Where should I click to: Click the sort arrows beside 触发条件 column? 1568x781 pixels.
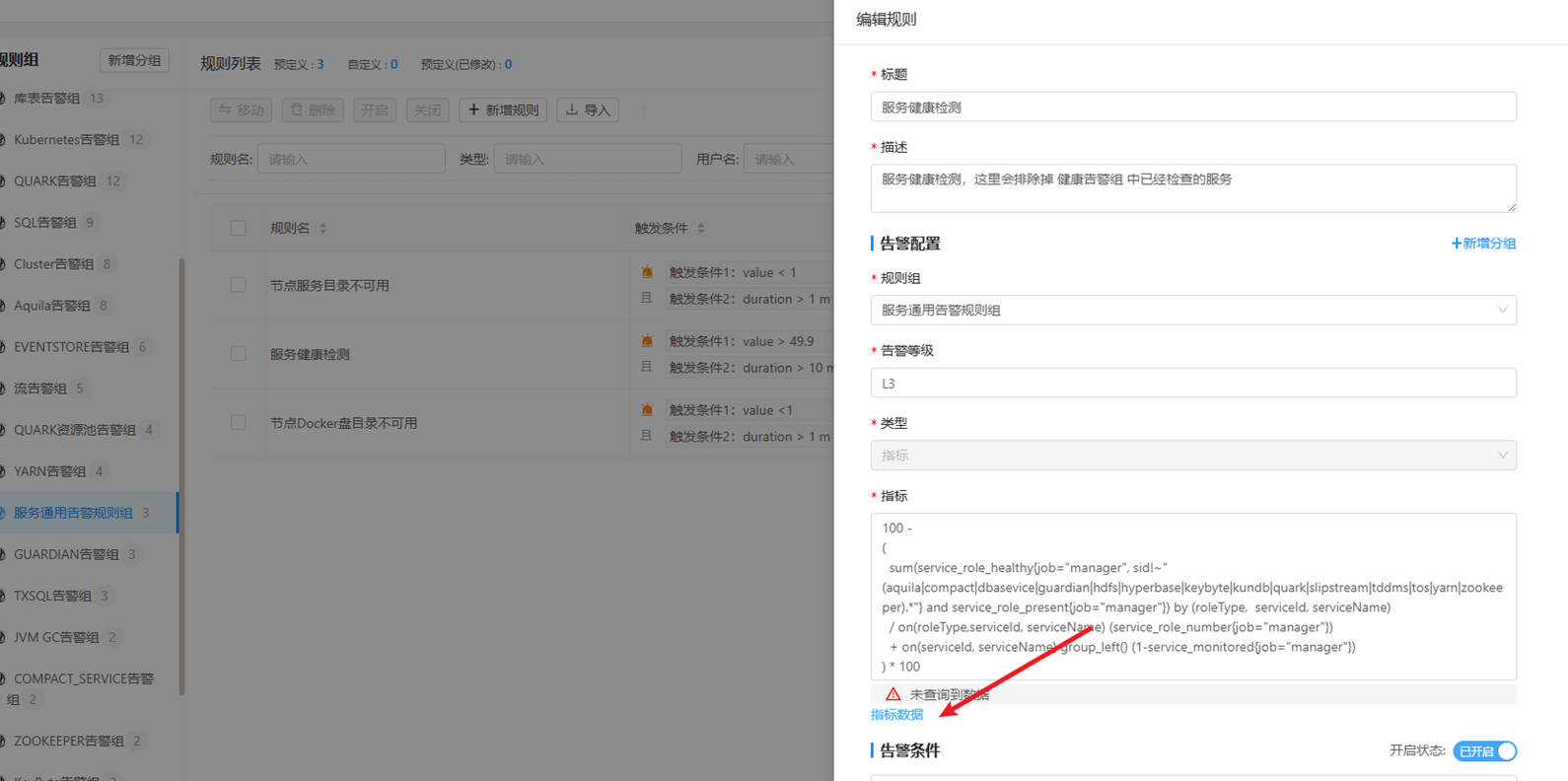(x=701, y=229)
